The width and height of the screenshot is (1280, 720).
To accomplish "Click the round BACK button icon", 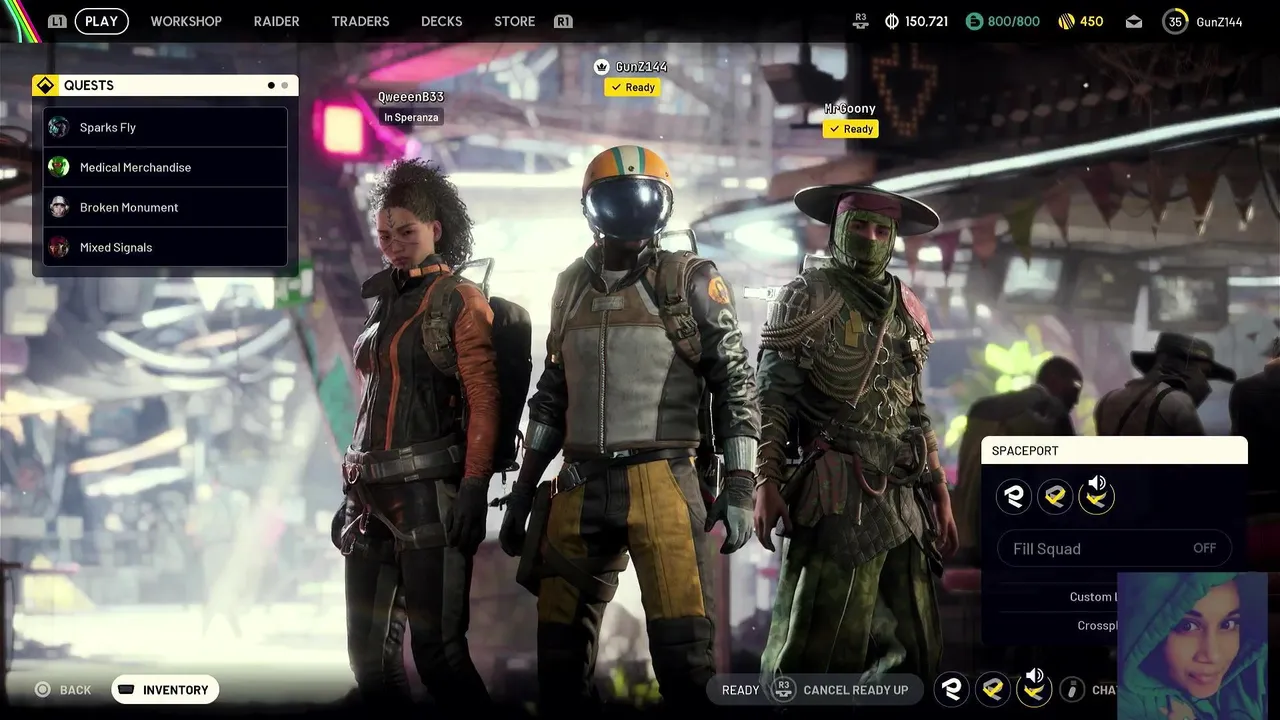I will tap(42, 689).
